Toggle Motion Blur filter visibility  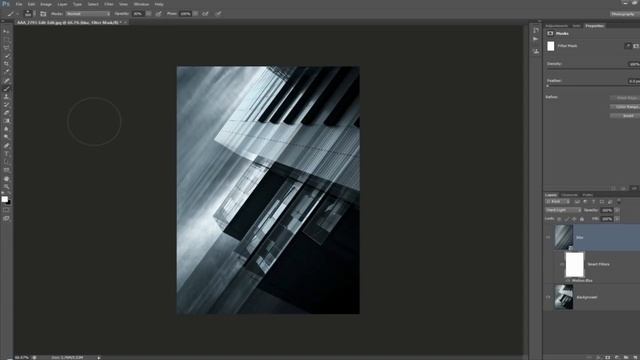pyautogui.click(x=568, y=280)
